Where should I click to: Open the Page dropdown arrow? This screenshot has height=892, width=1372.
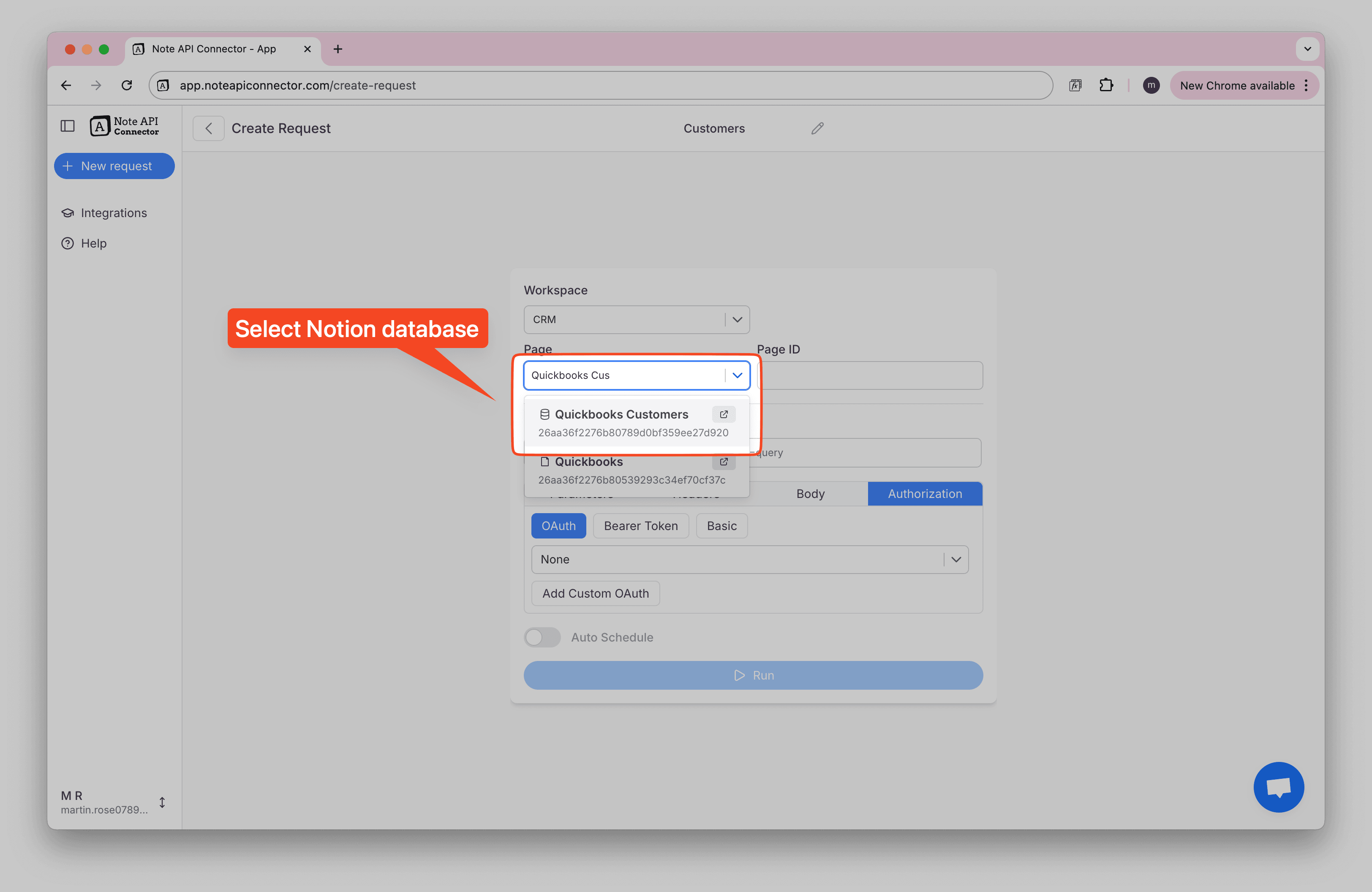(x=737, y=375)
